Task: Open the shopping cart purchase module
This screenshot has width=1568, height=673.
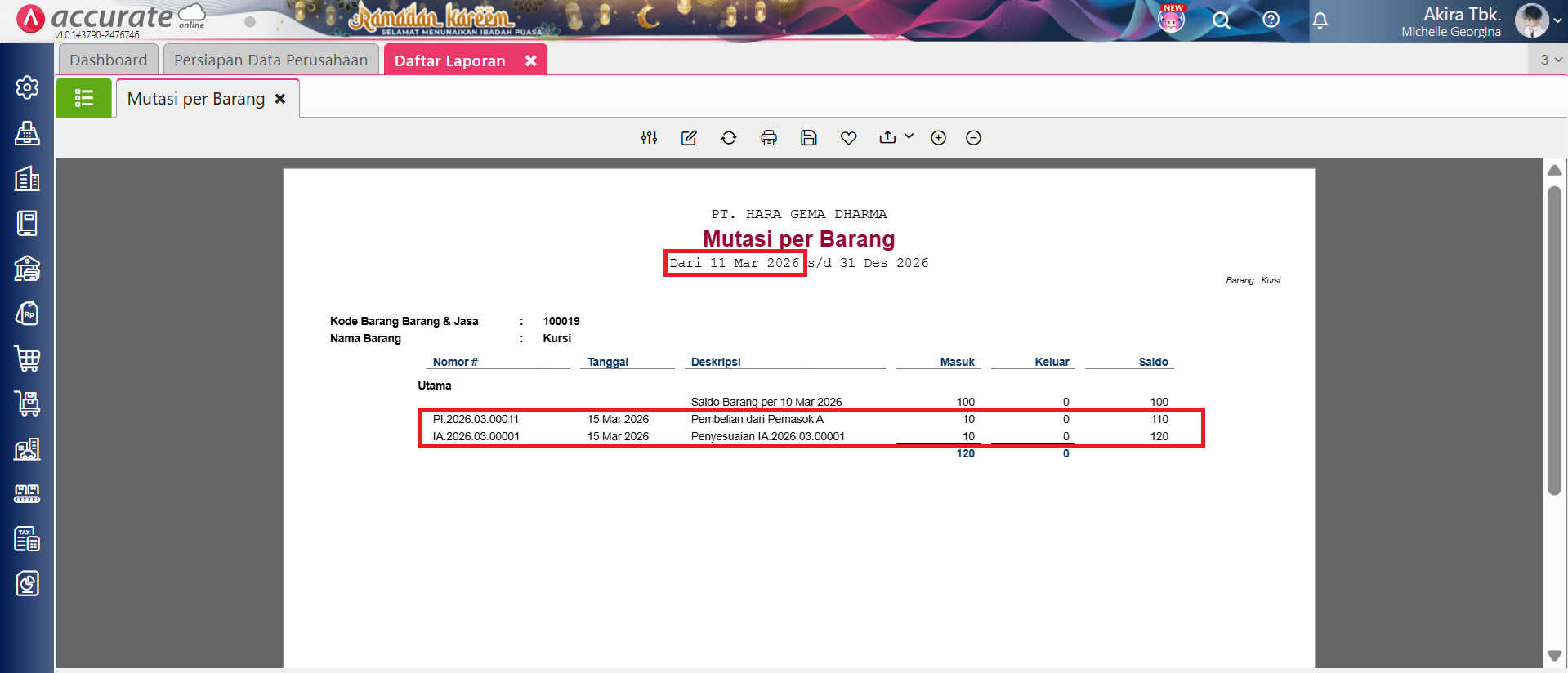Action: pos(27,359)
